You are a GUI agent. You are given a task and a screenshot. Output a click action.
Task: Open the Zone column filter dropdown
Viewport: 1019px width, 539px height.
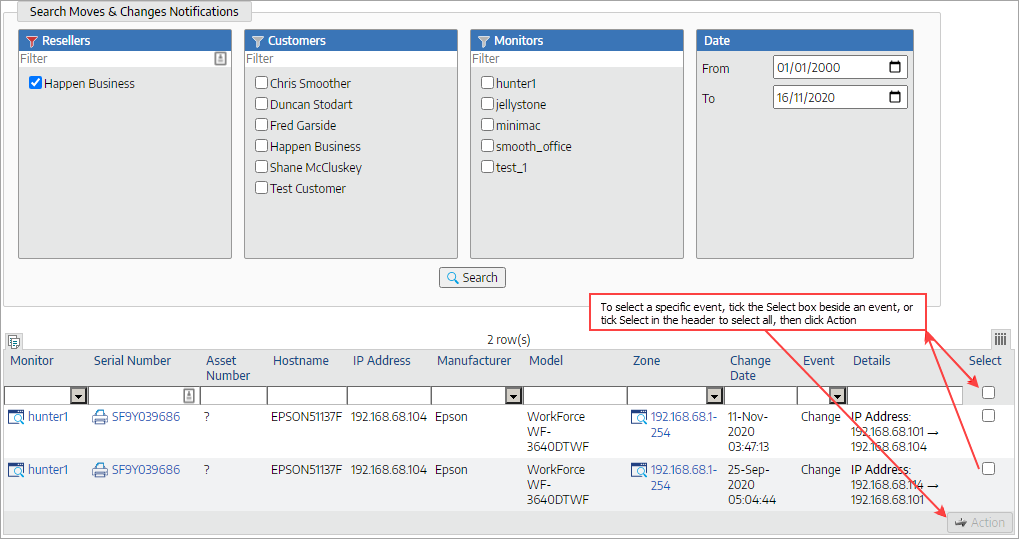714,395
